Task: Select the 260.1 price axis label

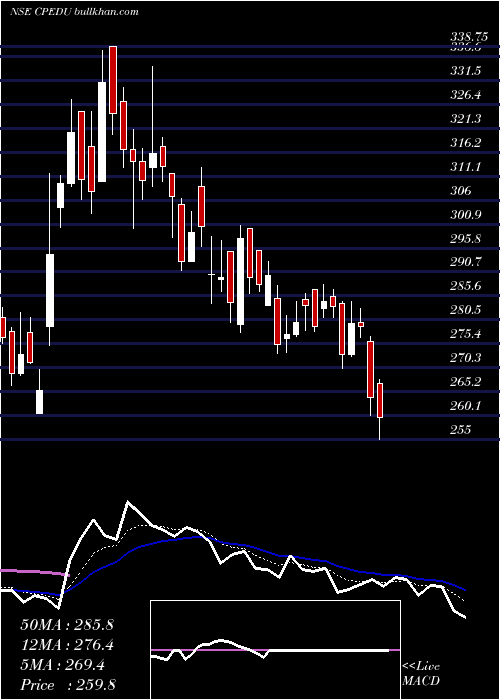Action: pyautogui.click(x=466, y=406)
